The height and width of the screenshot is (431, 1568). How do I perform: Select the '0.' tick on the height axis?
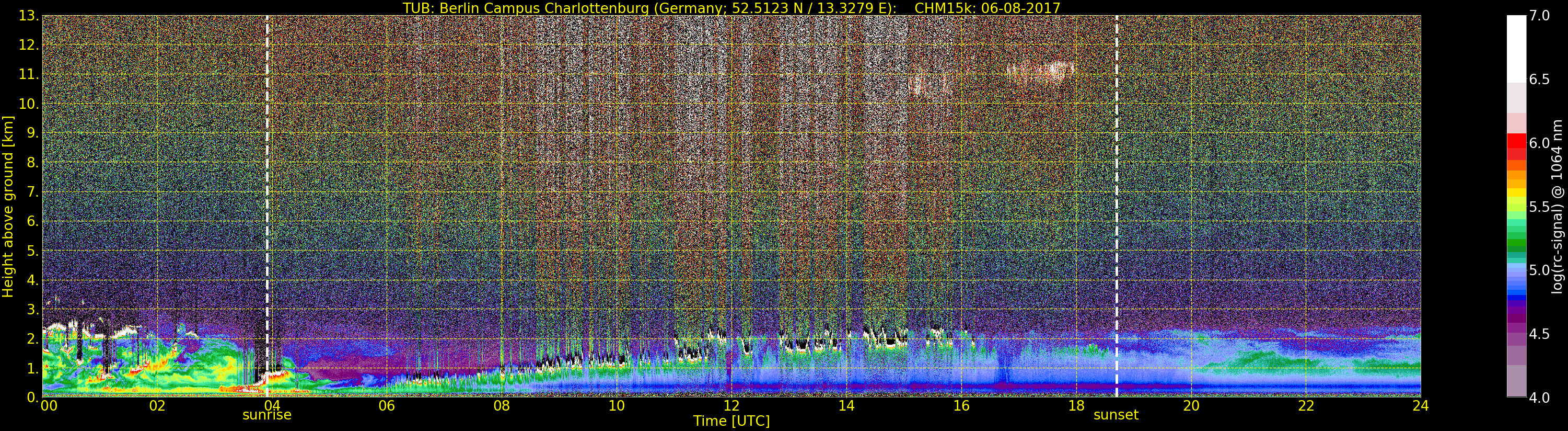[x=33, y=397]
